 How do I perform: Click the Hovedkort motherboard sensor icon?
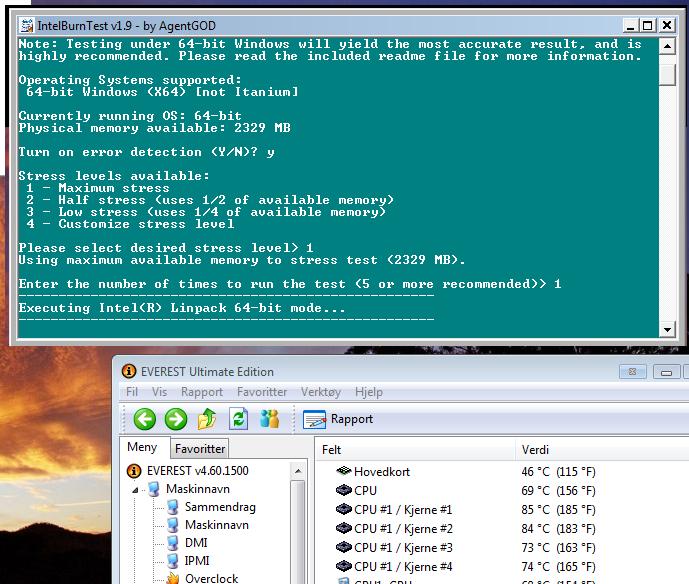[344, 471]
